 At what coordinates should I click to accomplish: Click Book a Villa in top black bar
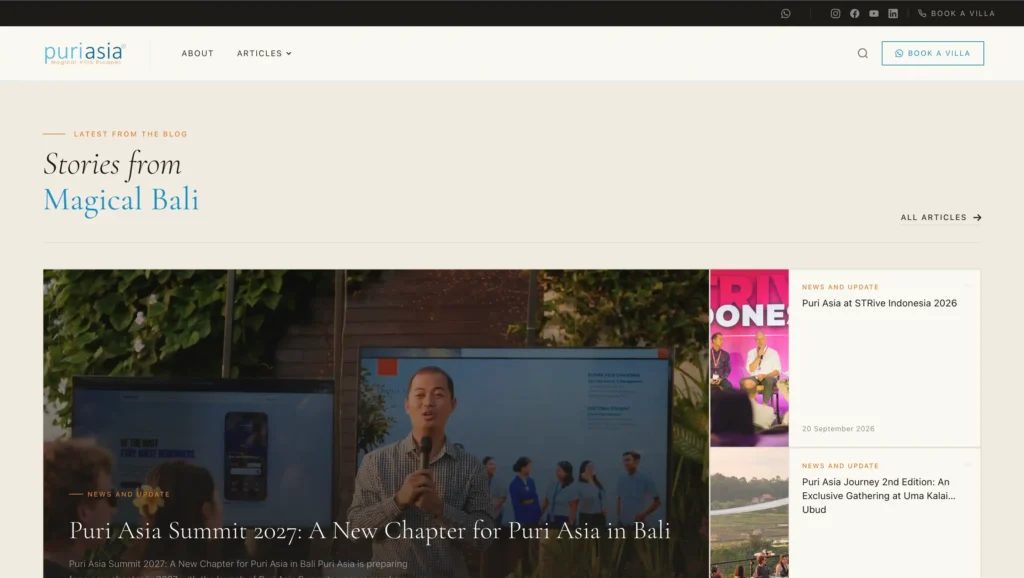click(x=957, y=14)
